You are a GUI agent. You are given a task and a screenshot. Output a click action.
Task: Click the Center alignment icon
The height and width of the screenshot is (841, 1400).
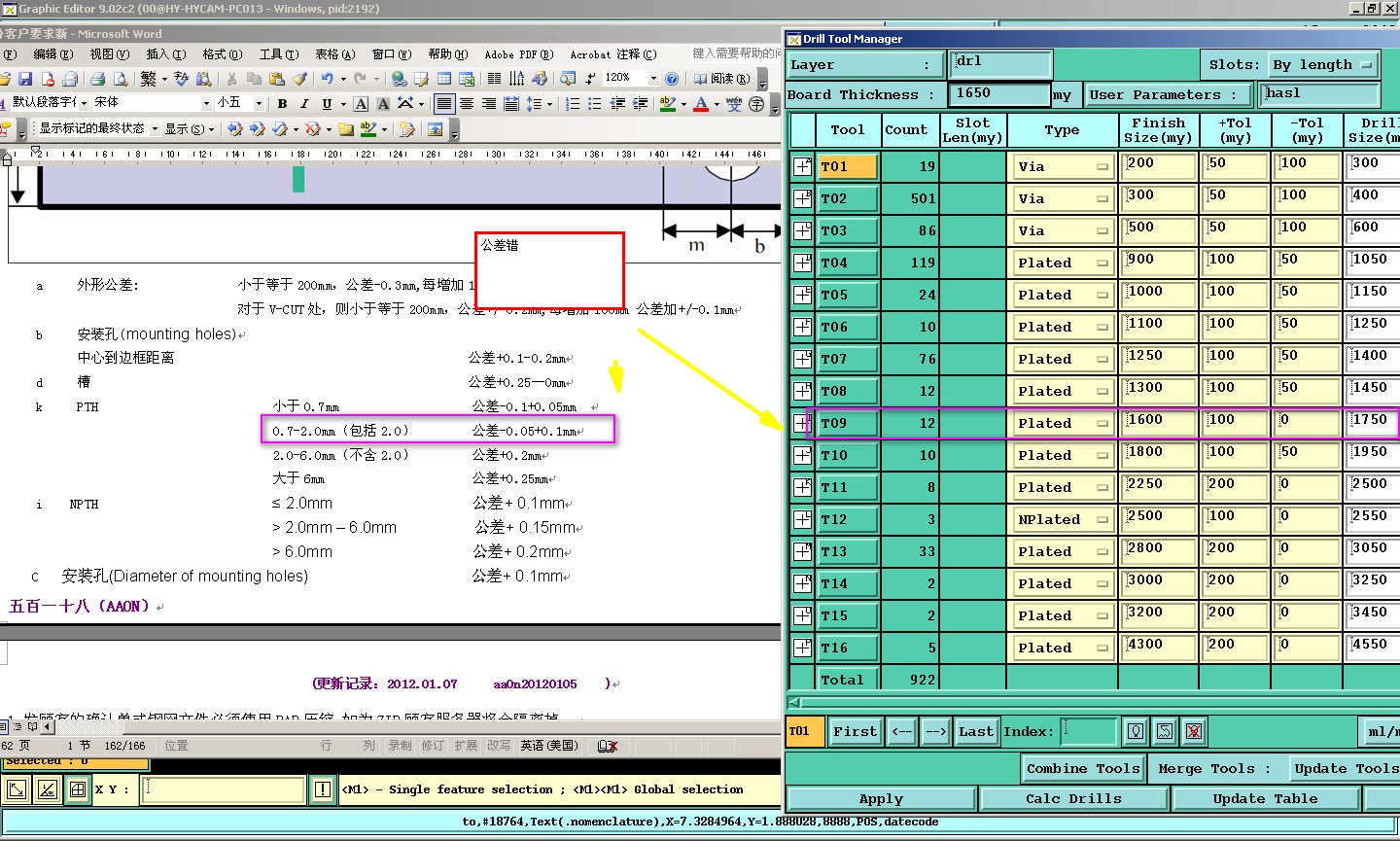(467, 103)
